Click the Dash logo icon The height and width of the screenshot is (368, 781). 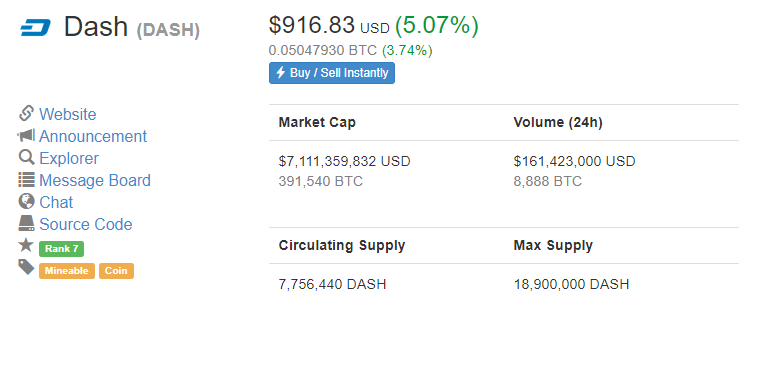pyautogui.click(x=35, y=28)
